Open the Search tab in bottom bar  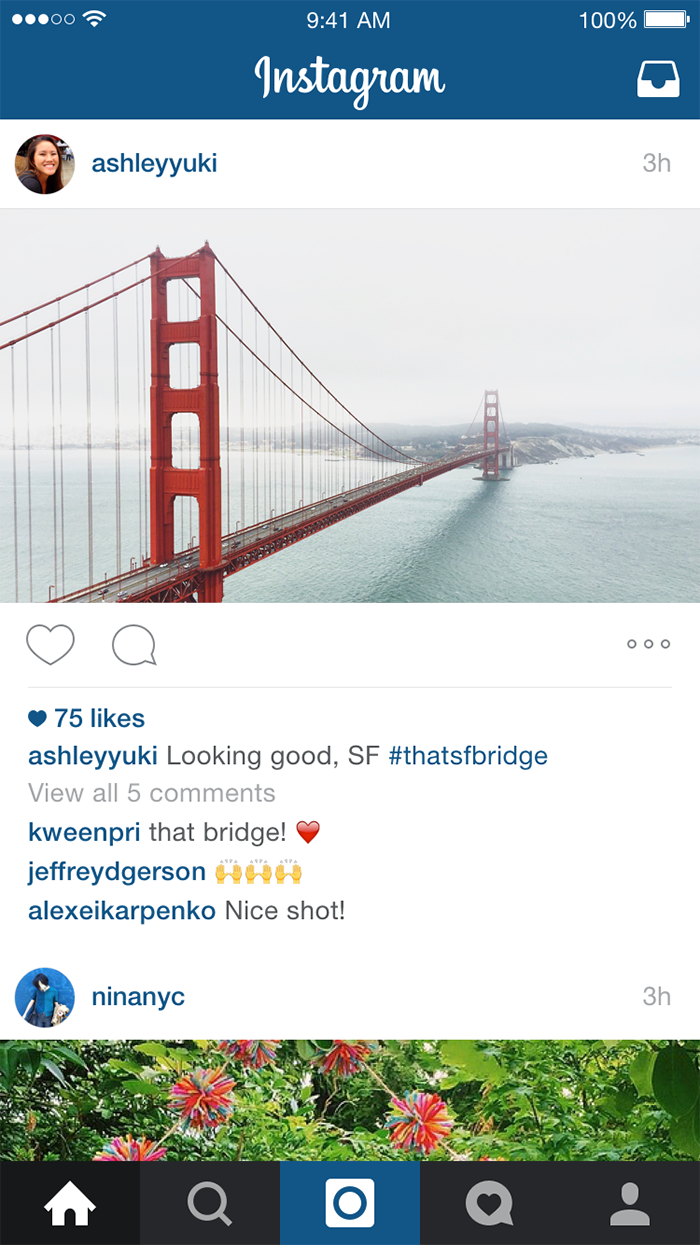pos(210,1203)
